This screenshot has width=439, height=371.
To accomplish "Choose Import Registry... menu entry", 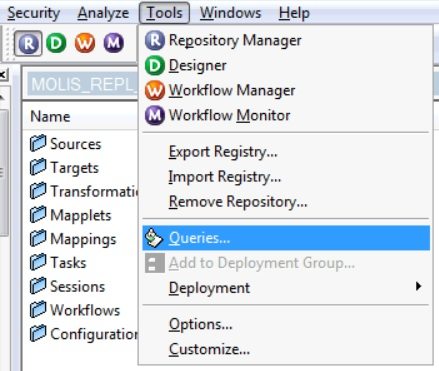I will click(286, 177).
